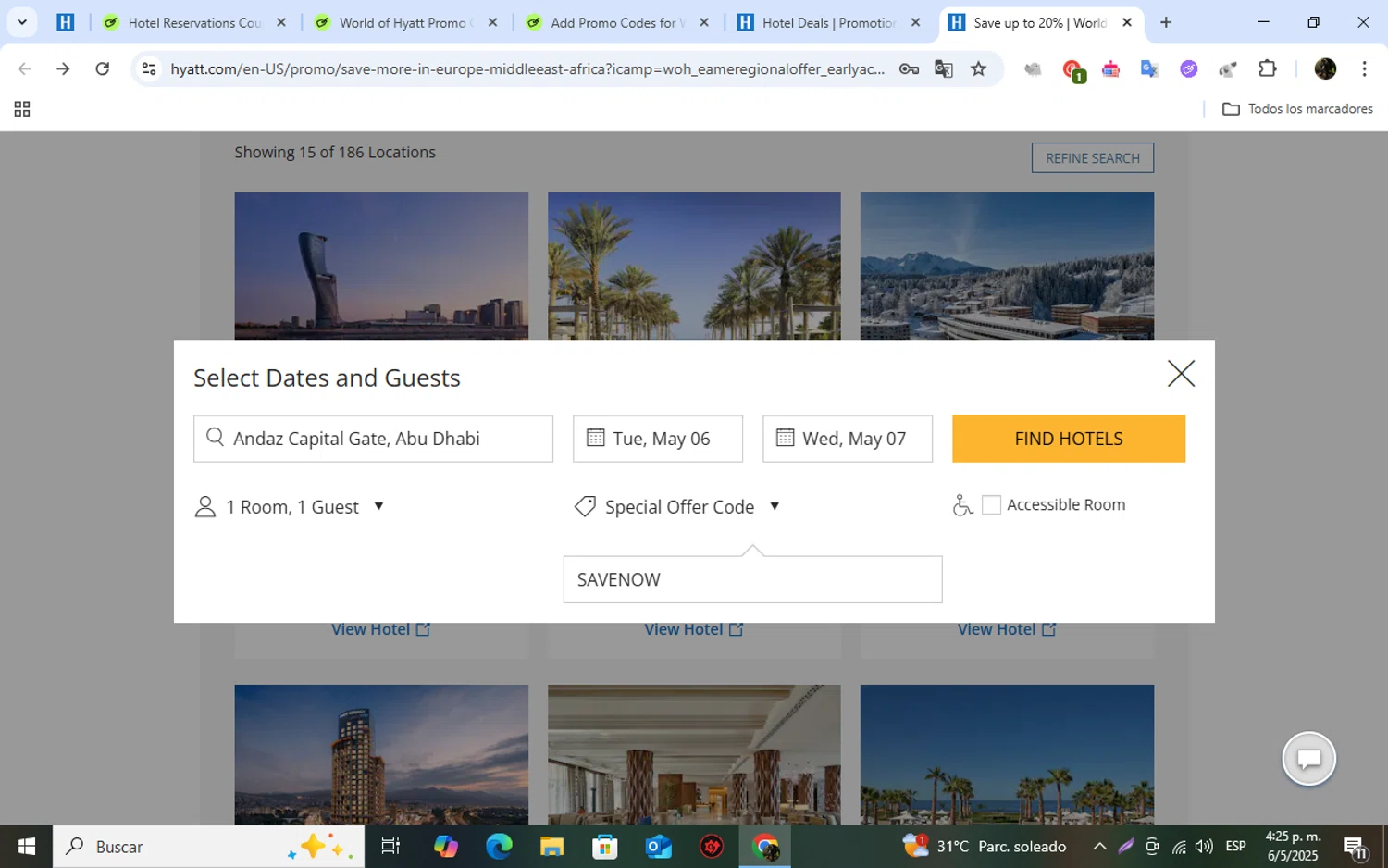
Task: Click the Andaz Capital Gate destination field
Action: pyautogui.click(x=373, y=439)
